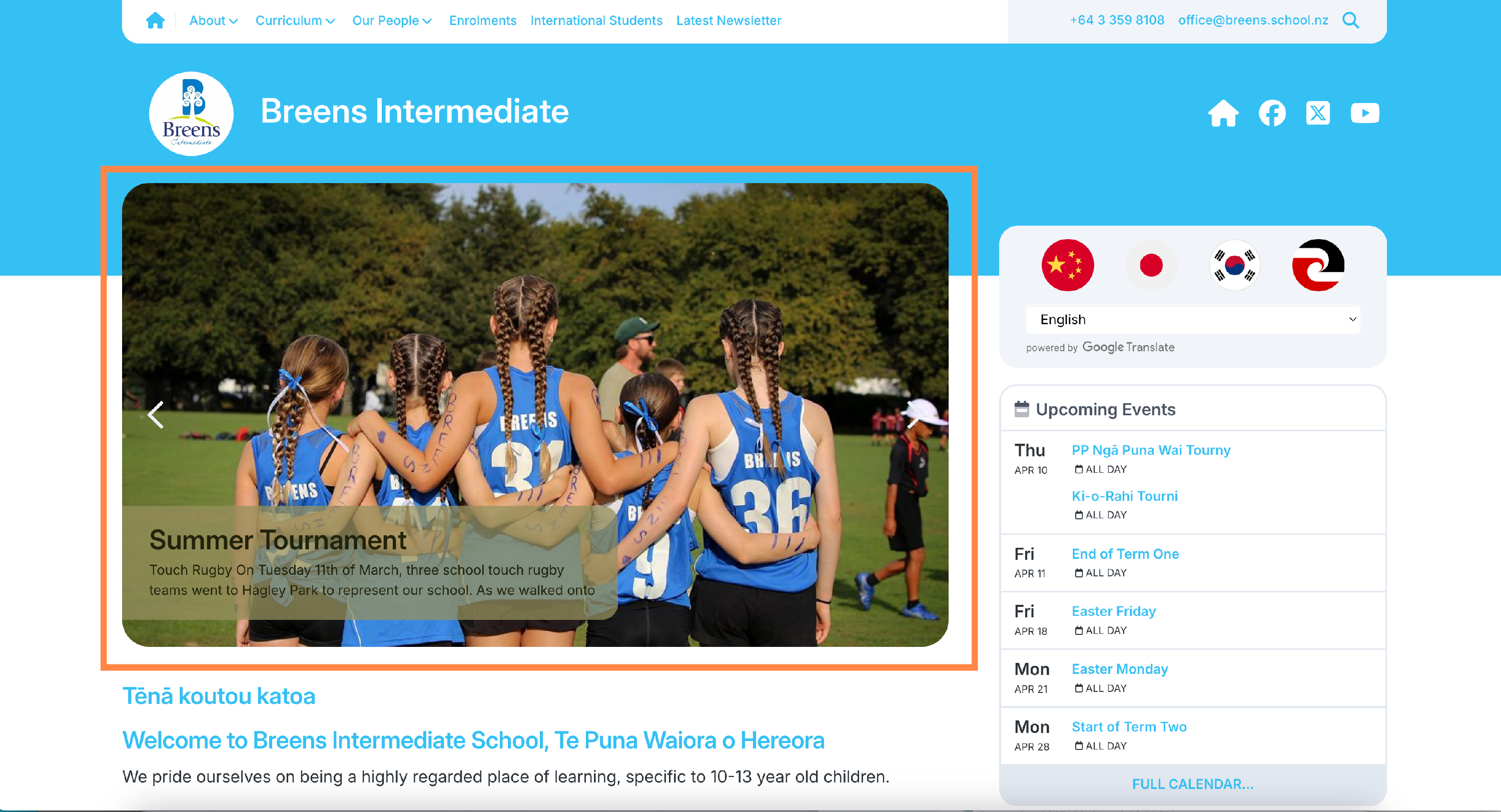Click the Facebook icon in header
The width and height of the screenshot is (1501, 812).
point(1271,113)
